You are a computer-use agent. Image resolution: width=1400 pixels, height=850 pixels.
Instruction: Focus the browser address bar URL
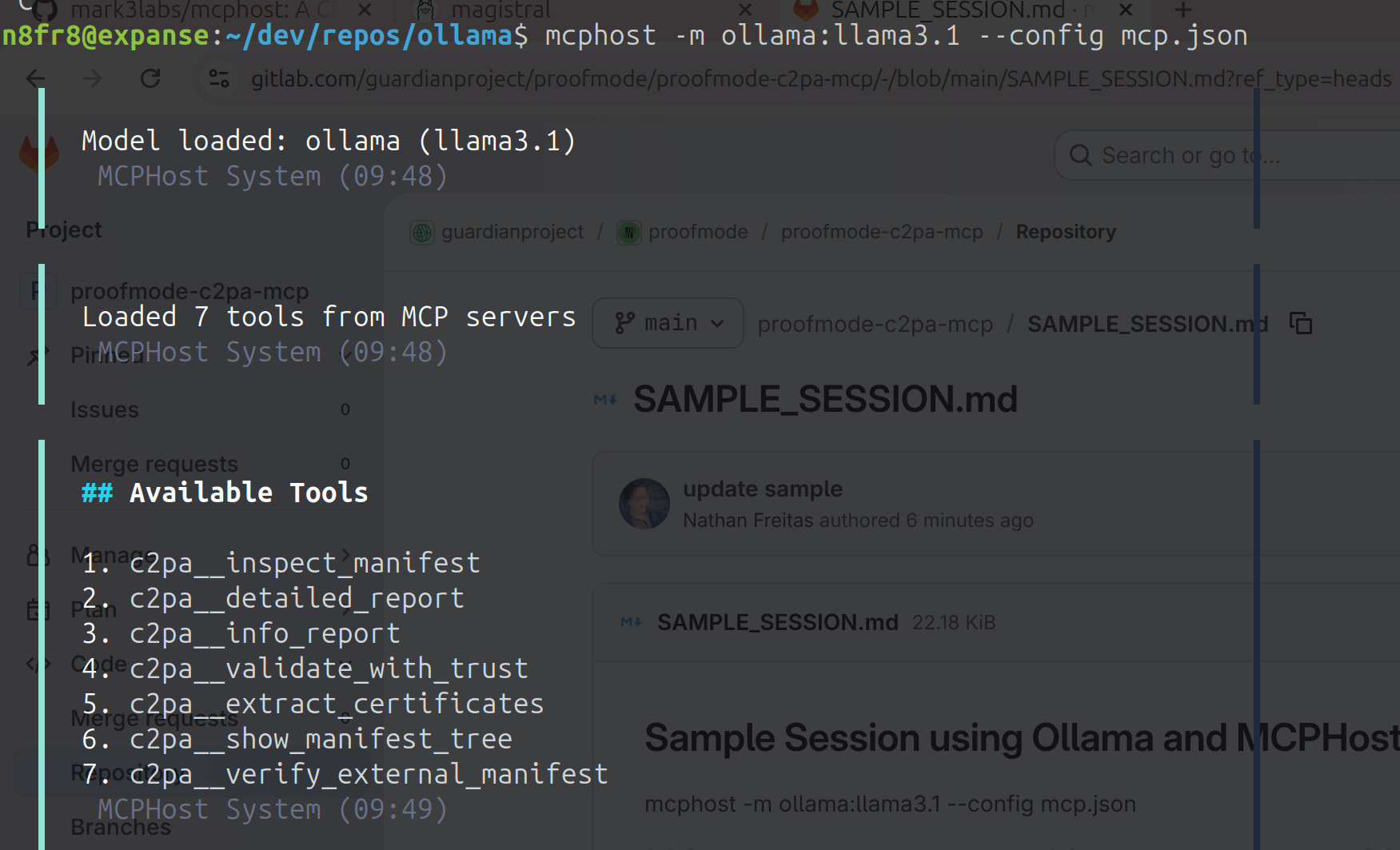(x=800, y=78)
